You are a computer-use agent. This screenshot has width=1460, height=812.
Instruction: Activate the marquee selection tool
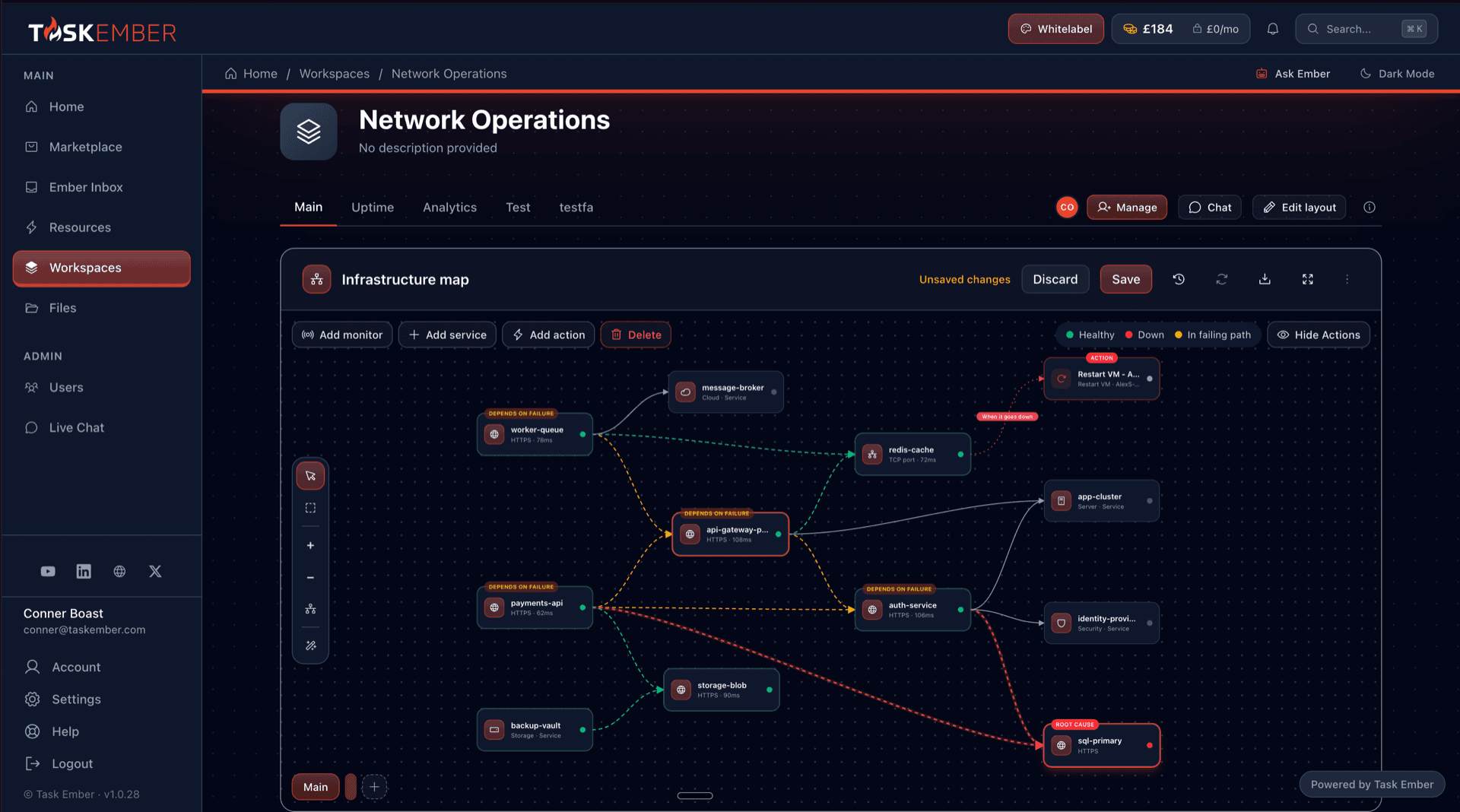(x=310, y=508)
